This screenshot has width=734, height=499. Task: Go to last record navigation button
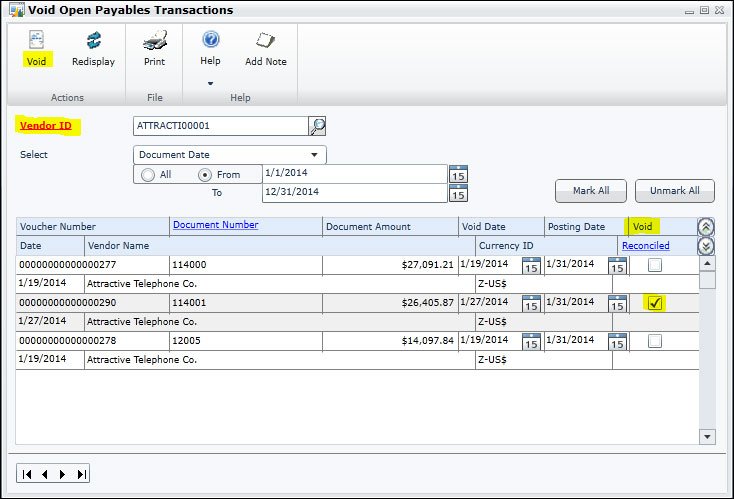81,474
